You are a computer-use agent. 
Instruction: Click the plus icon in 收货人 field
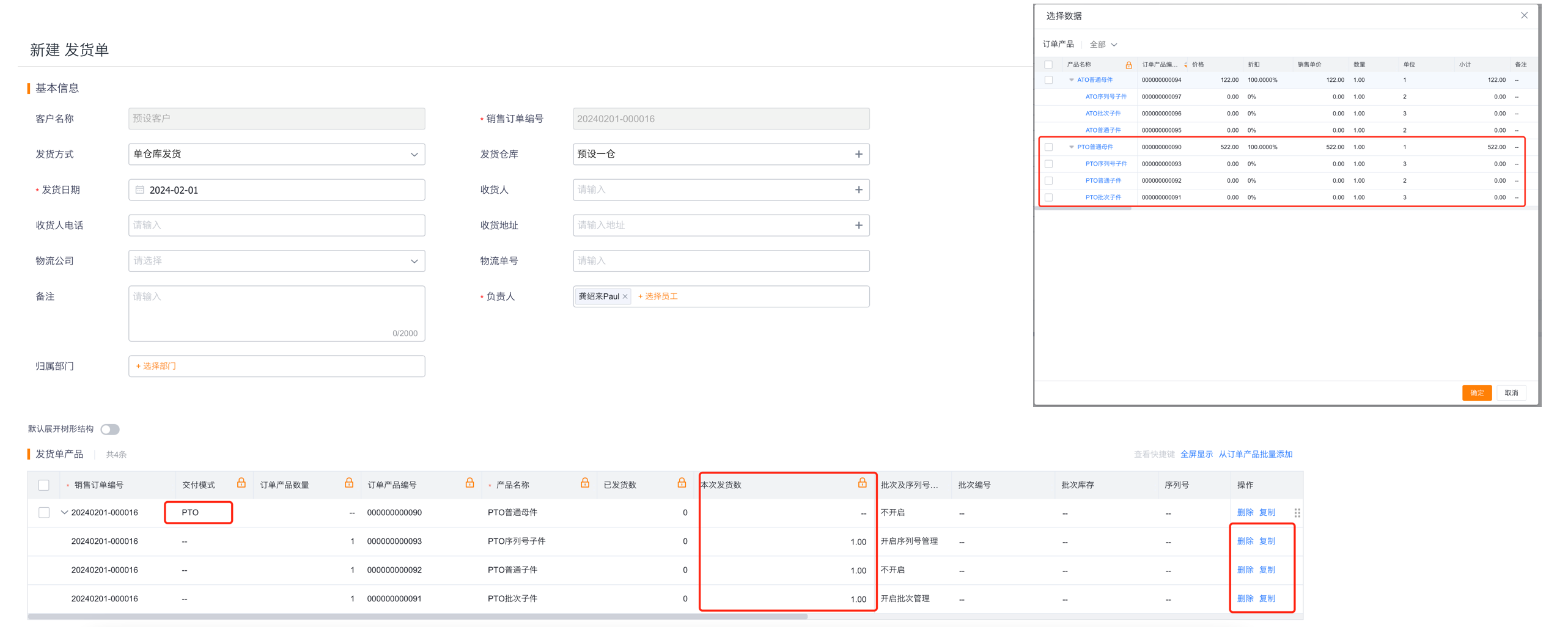coord(858,189)
